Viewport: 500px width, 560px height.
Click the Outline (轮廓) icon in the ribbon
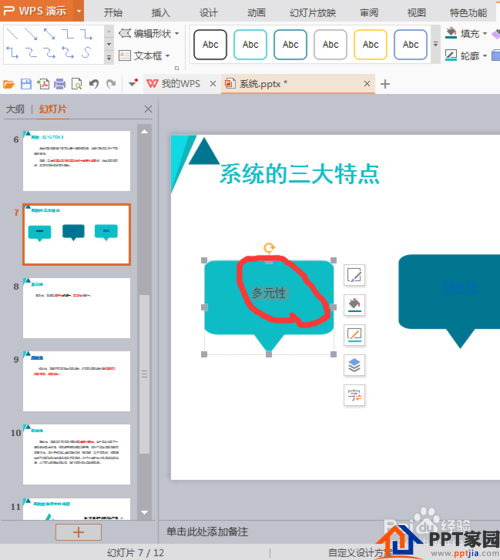click(x=451, y=55)
